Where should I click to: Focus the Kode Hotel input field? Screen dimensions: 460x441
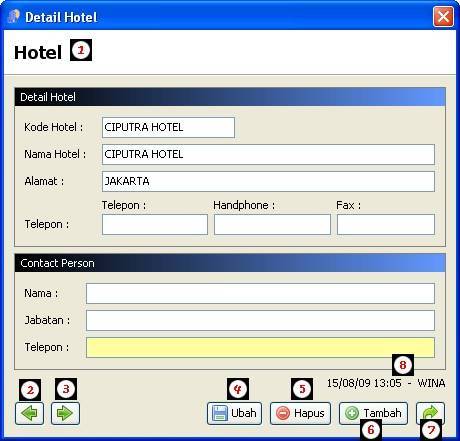click(168, 127)
